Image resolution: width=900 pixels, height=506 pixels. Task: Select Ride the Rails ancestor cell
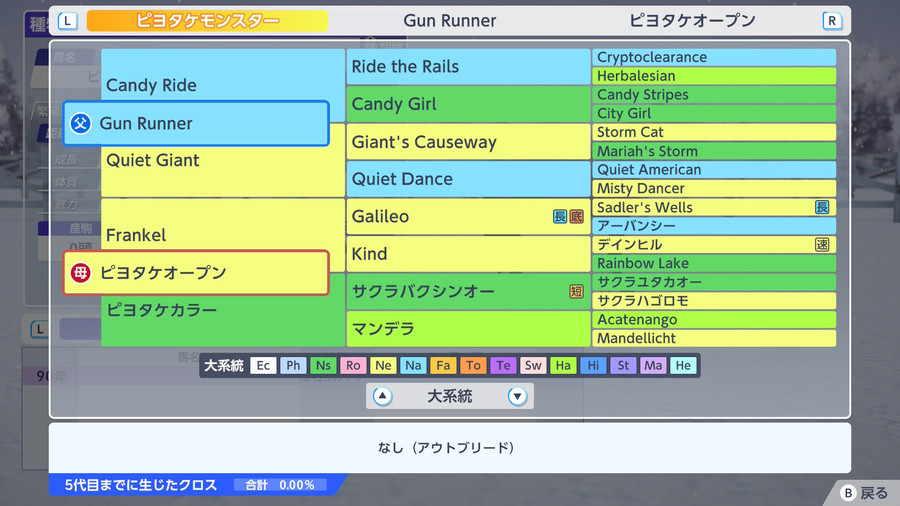pos(468,67)
